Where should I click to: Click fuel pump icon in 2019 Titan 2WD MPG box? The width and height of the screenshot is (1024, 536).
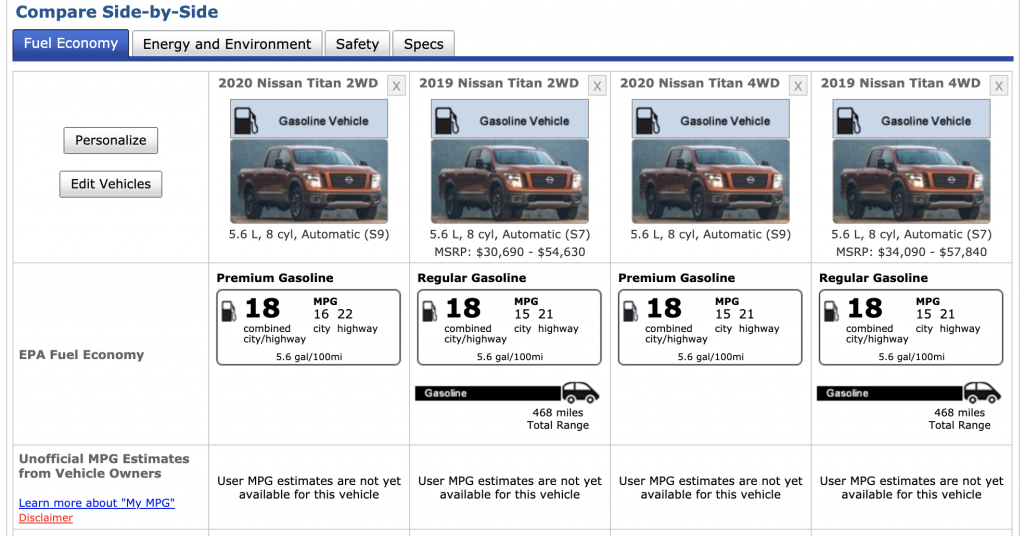coord(429,311)
